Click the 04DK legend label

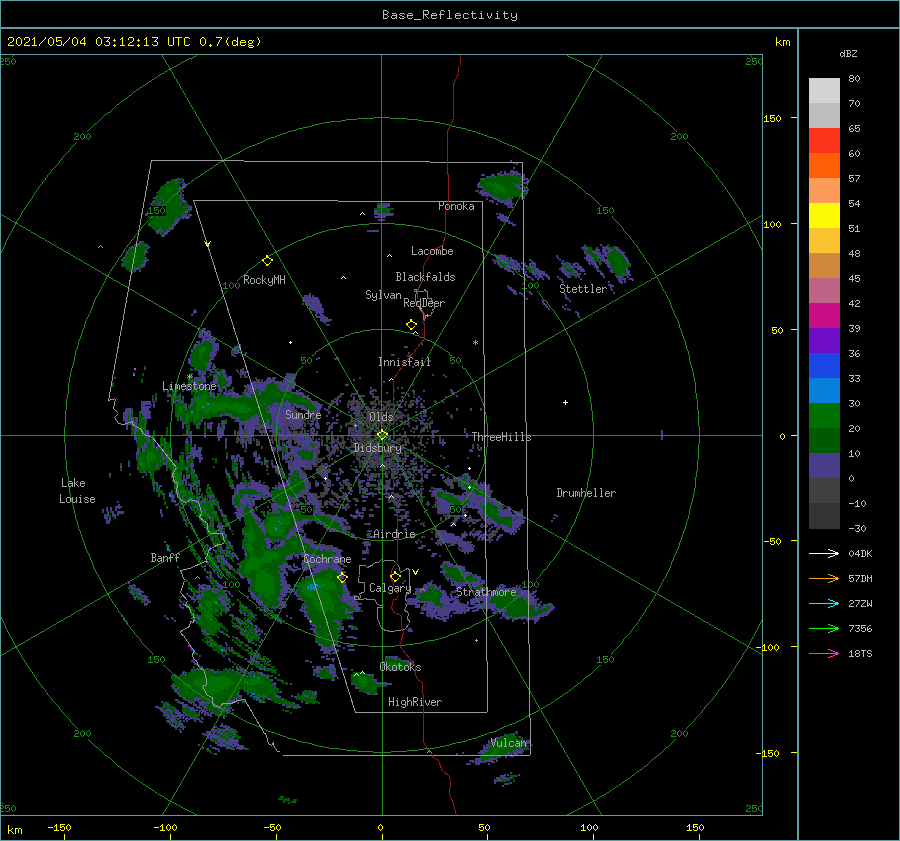pos(860,553)
